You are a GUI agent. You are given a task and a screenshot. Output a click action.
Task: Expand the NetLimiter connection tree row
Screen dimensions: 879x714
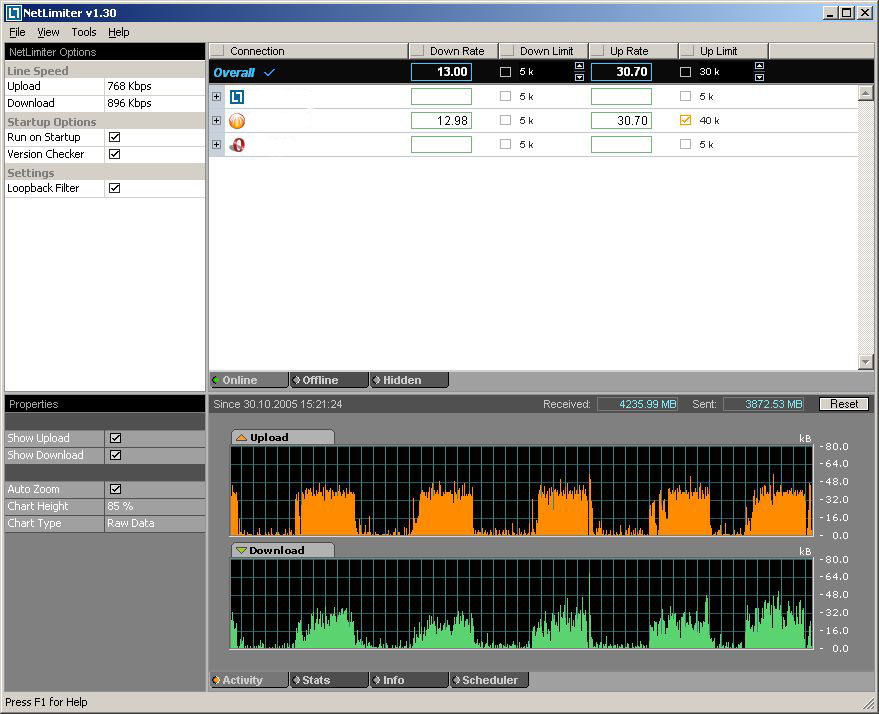pos(216,97)
